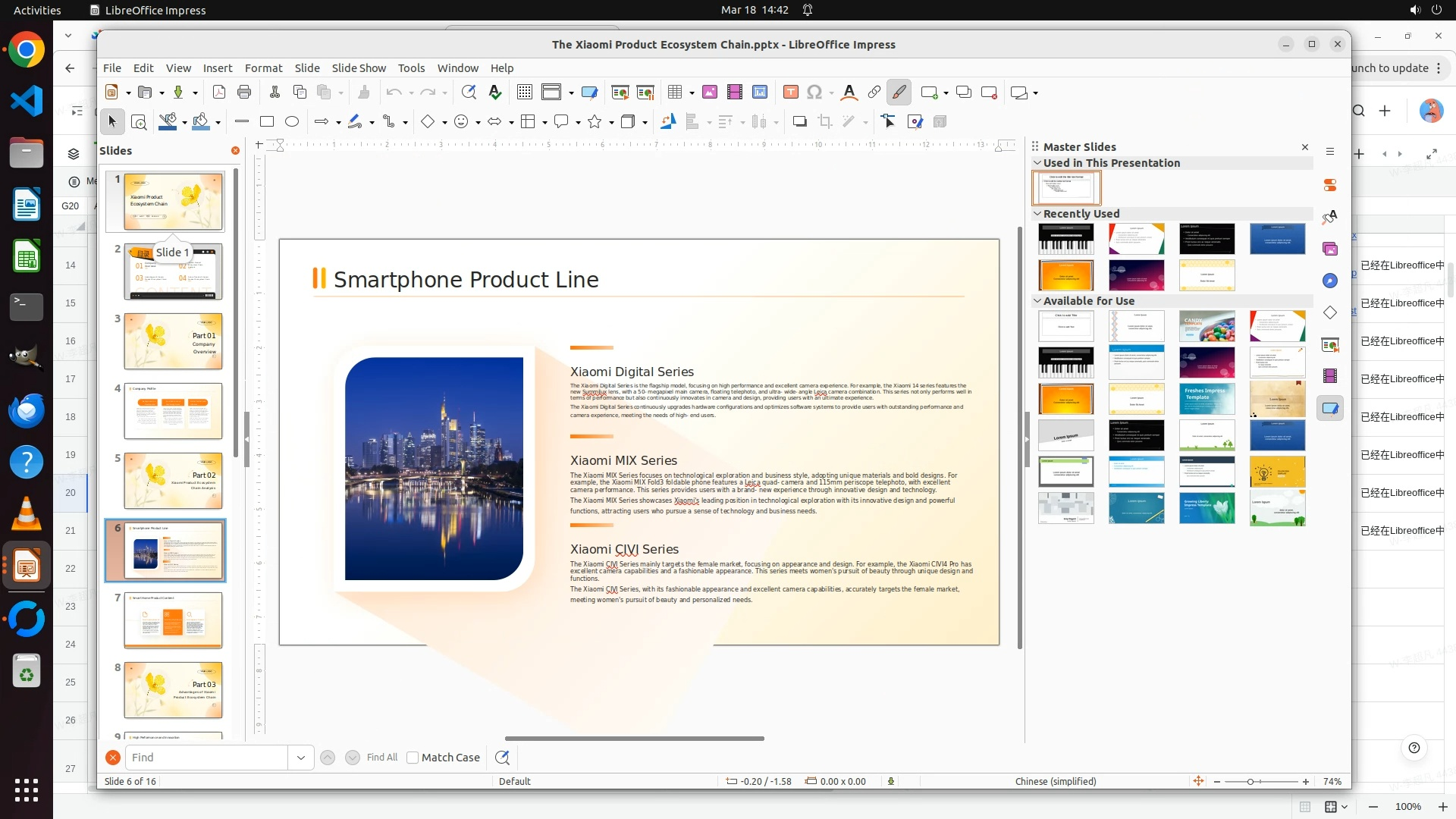Viewport: 1456px width, 819px height.
Task: Click the Insert Text Box icon
Action: point(790,93)
